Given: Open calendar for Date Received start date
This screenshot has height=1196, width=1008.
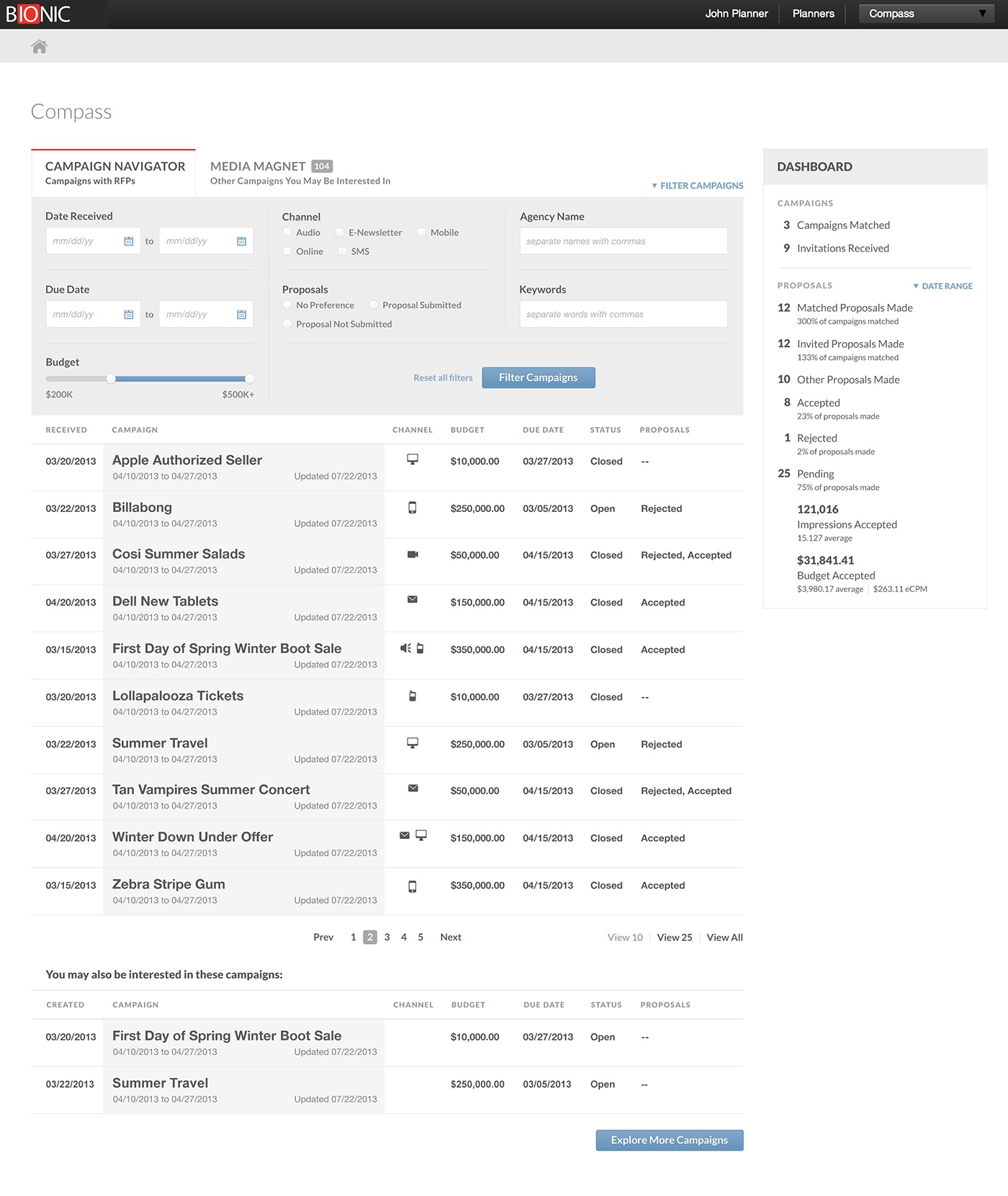Looking at the screenshot, I should [129, 241].
